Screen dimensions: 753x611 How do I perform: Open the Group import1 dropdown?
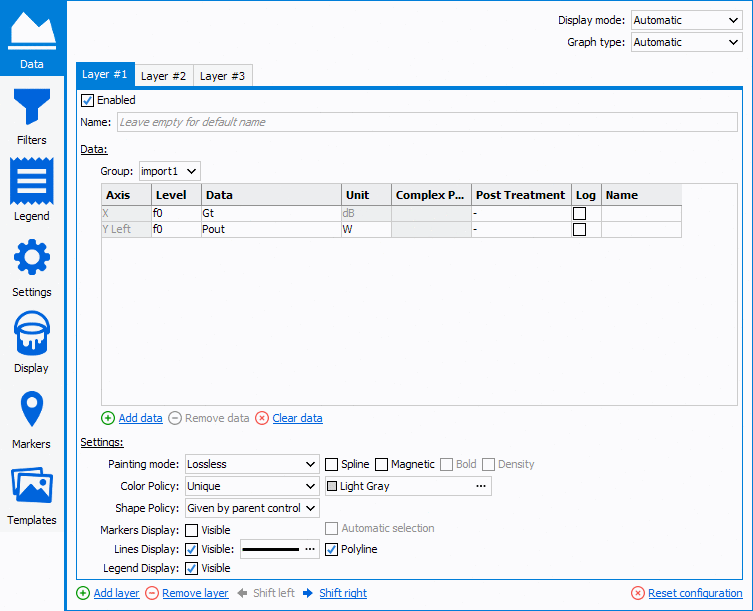[x=170, y=171]
